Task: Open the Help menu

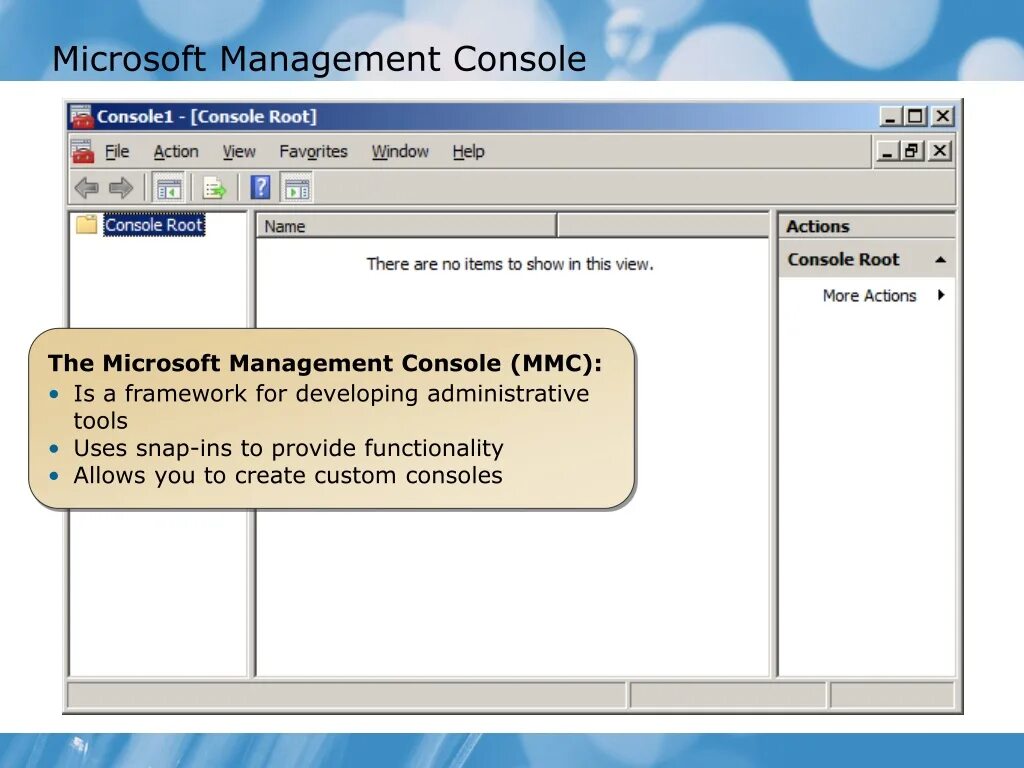Action: [x=468, y=152]
